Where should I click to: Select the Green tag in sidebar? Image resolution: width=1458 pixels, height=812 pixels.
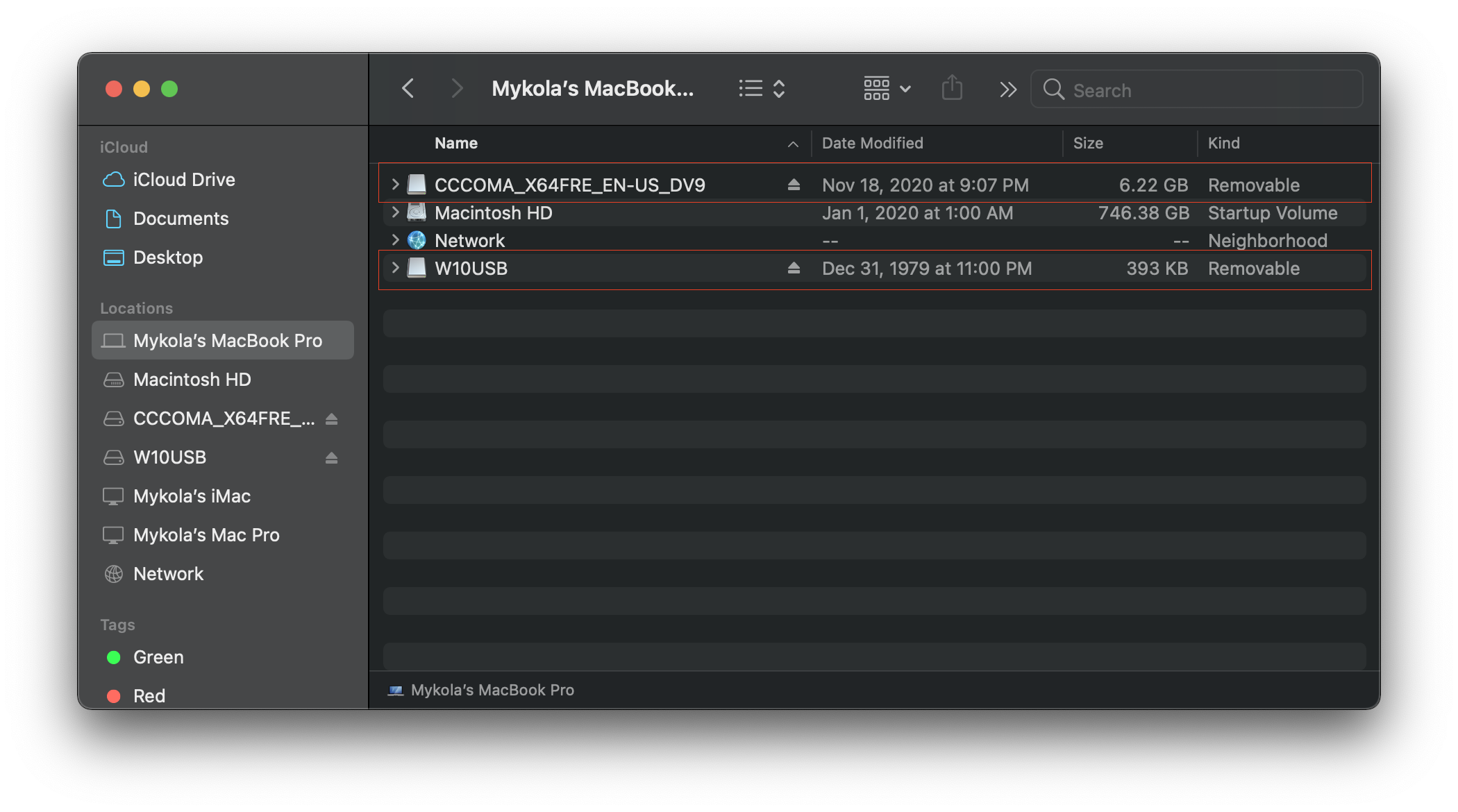[158, 657]
